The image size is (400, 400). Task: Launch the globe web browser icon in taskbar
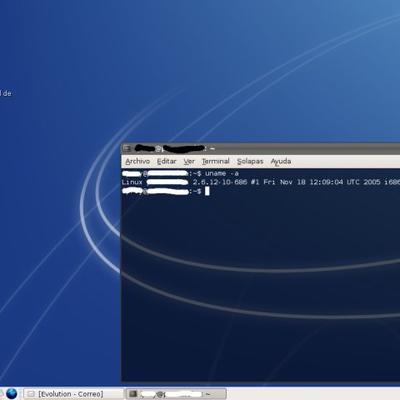pos(11,394)
